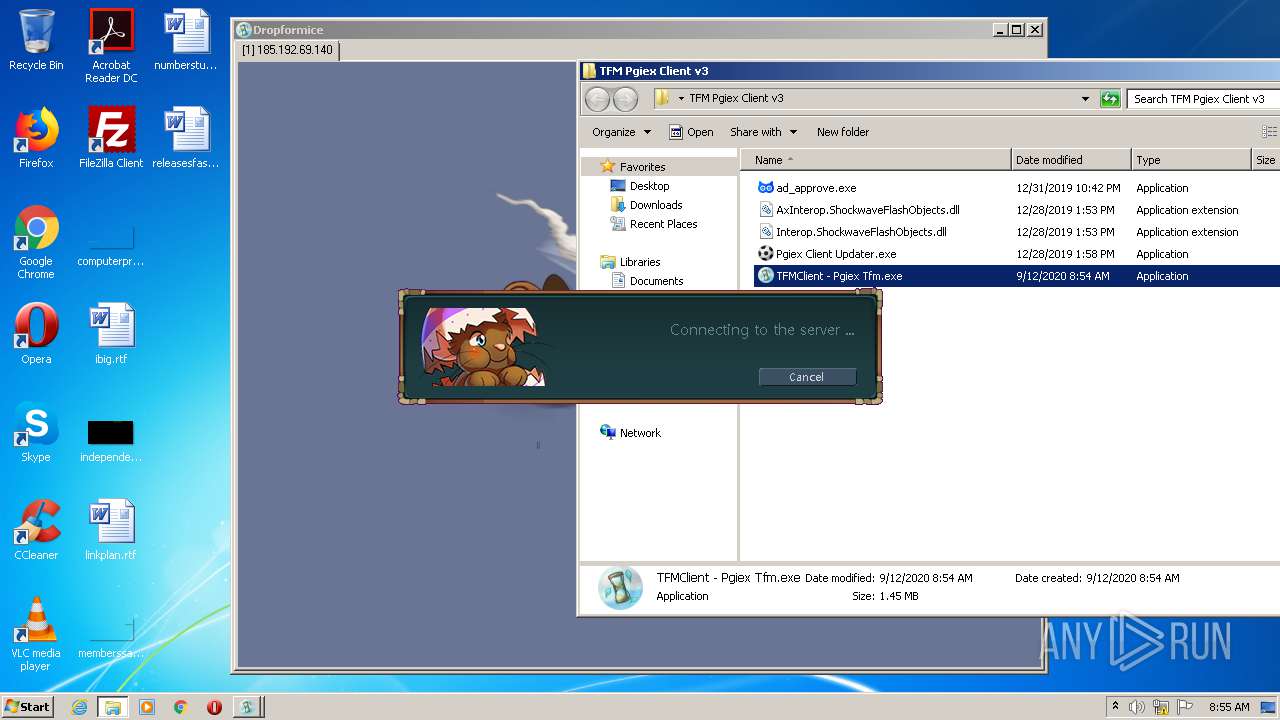
Task: Expand the Share with dropdown
Action: click(x=764, y=132)
